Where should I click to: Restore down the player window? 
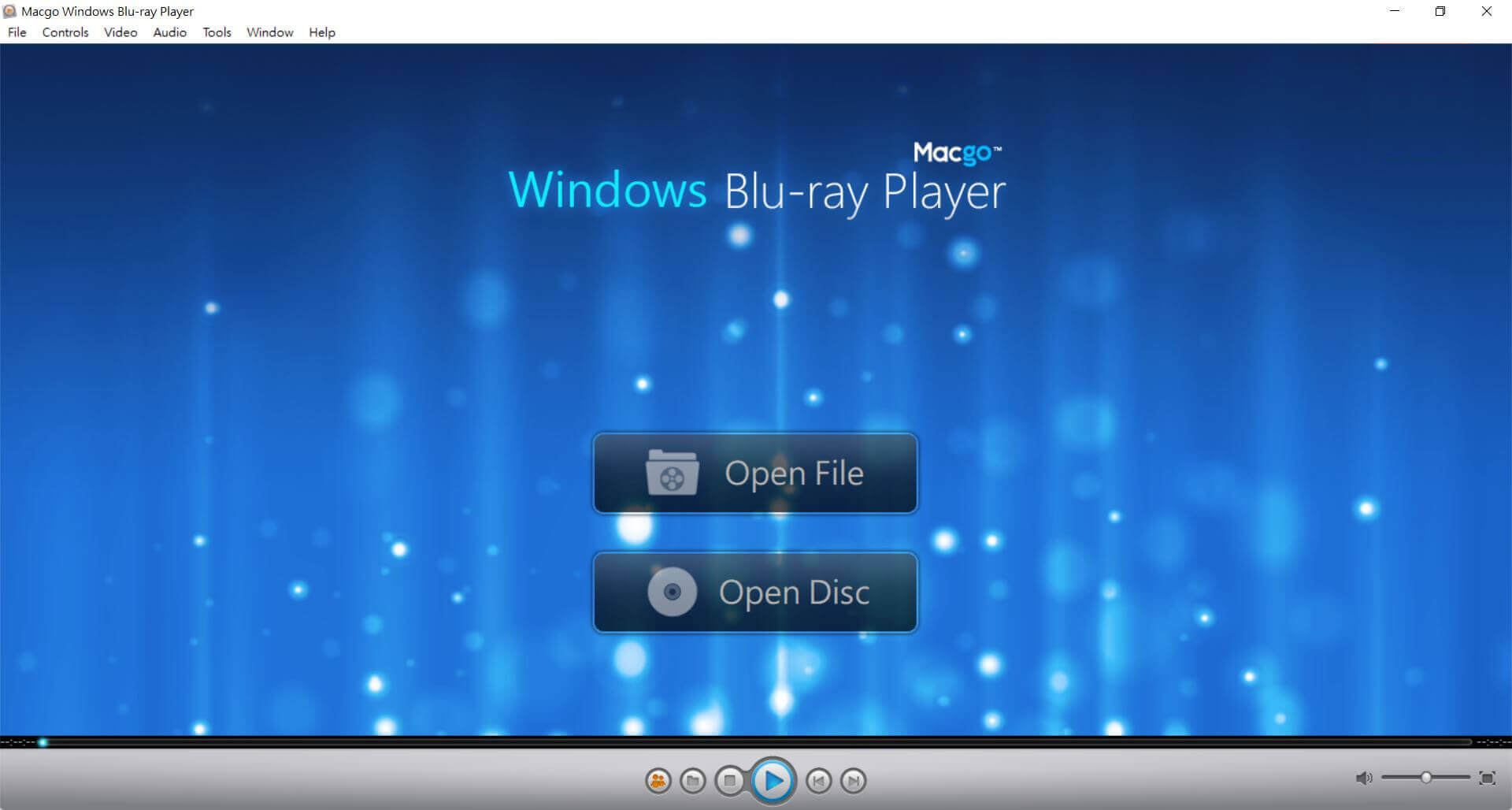[1440, 11]
